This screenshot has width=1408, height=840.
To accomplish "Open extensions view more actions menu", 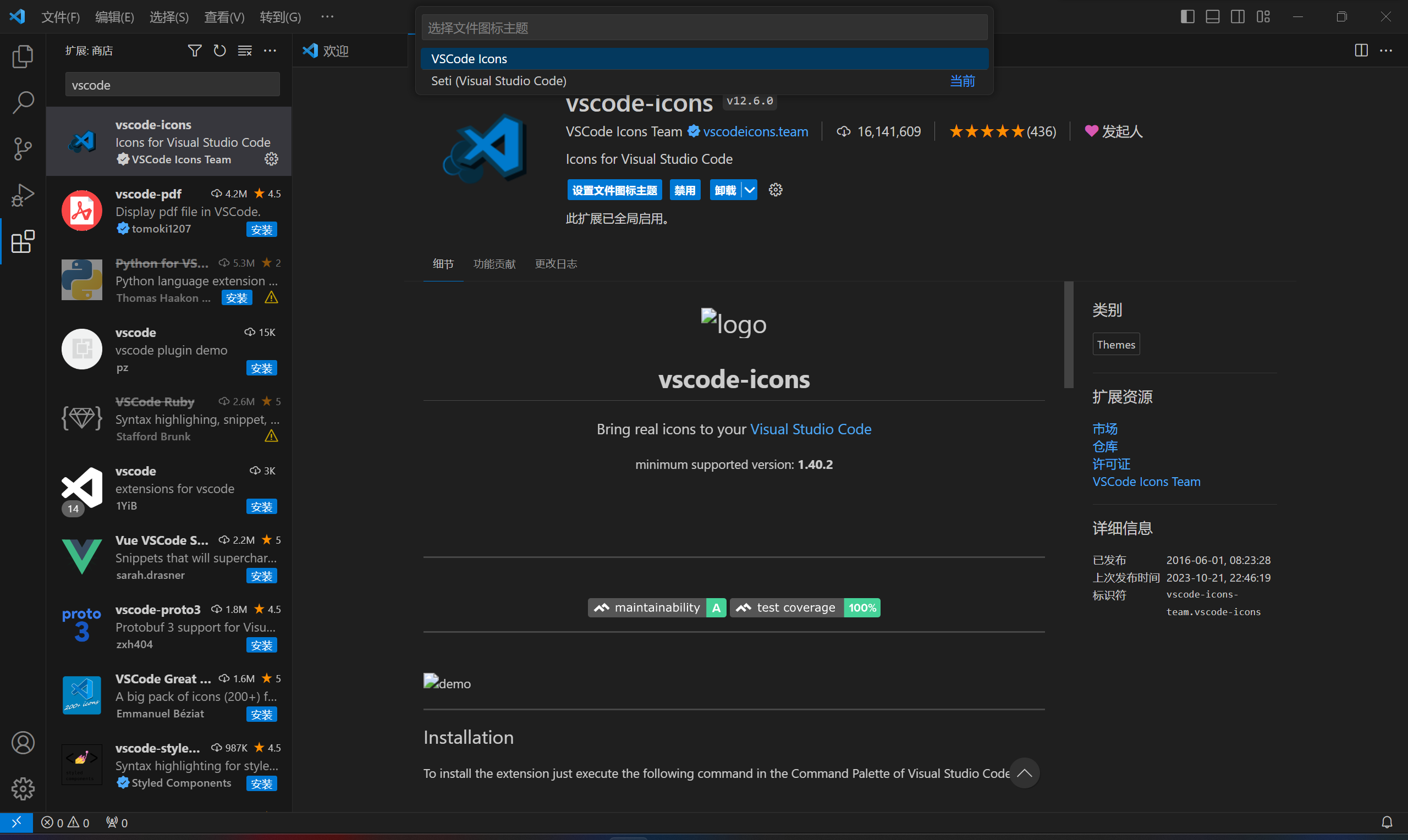I will (x=270, y=51).
